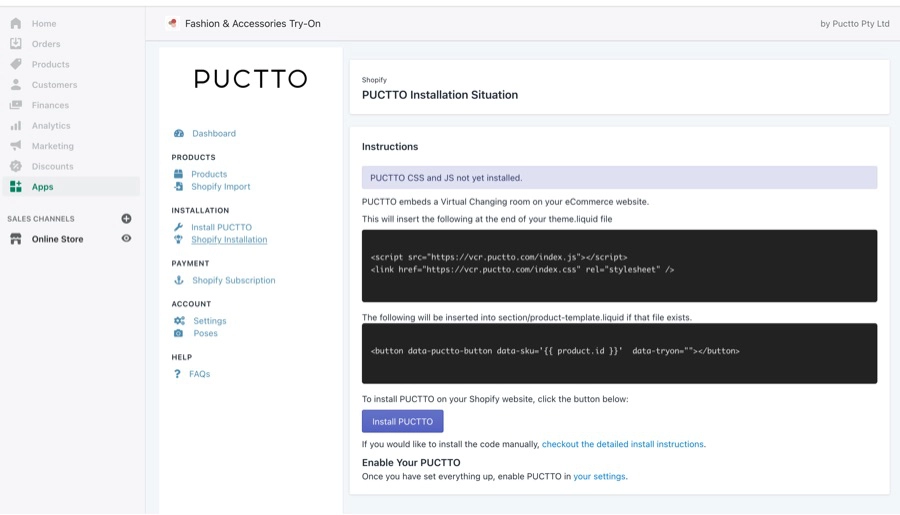View online store via eye icon
Screen dimensions: 900x515
point(126,238)
